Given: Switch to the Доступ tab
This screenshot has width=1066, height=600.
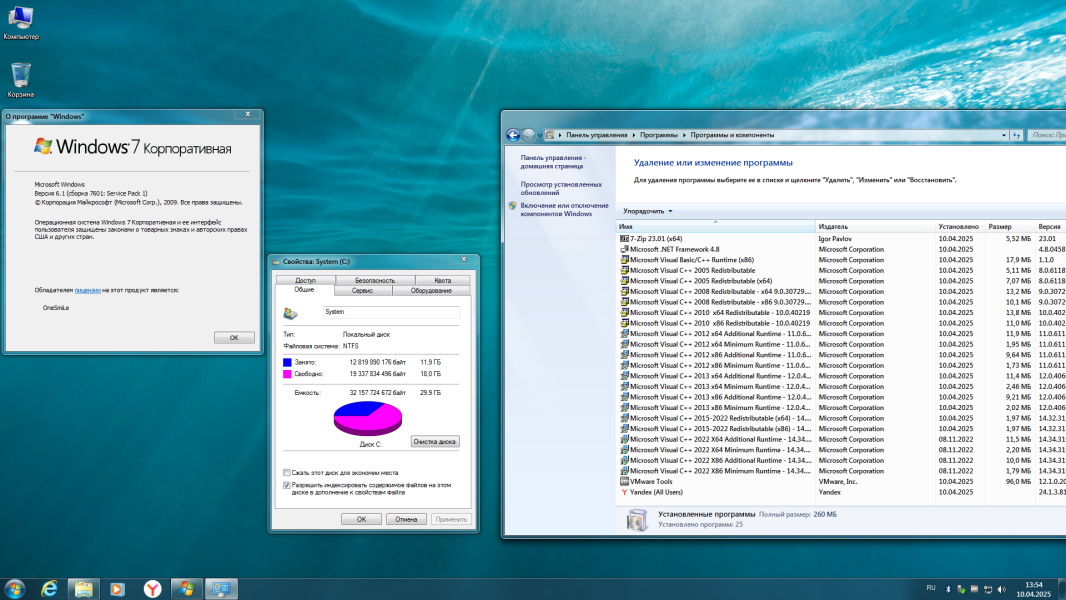Looking at the screenshot, I should [305, 280].
